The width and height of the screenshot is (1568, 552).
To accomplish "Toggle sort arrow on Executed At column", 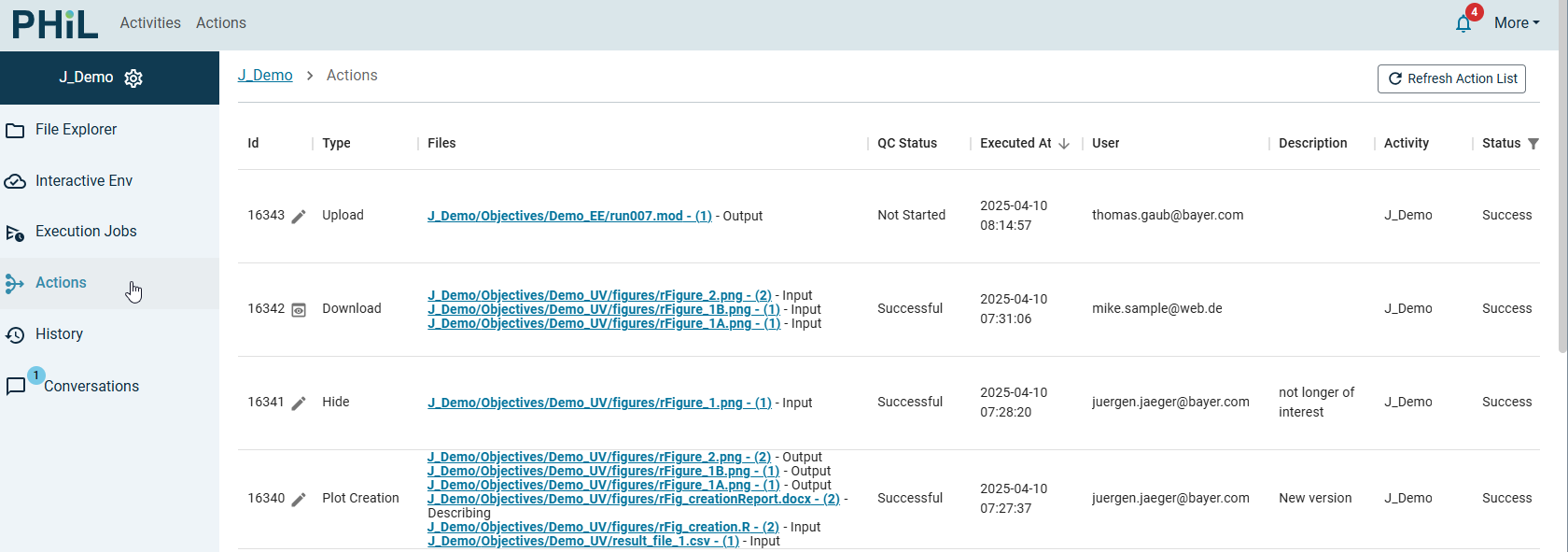I will (1064, 144).
